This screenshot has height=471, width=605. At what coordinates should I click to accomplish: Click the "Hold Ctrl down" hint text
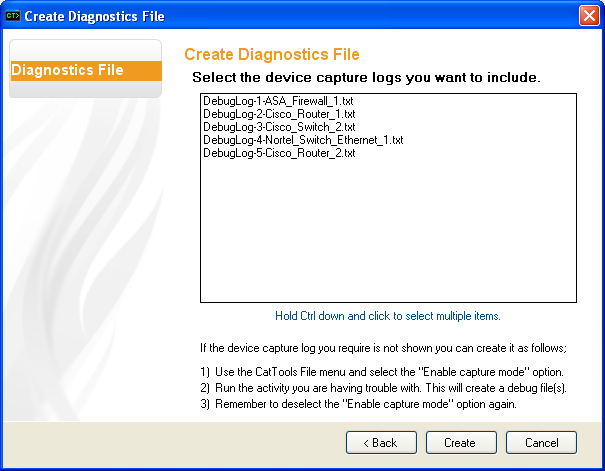click(x=388, y=316)
